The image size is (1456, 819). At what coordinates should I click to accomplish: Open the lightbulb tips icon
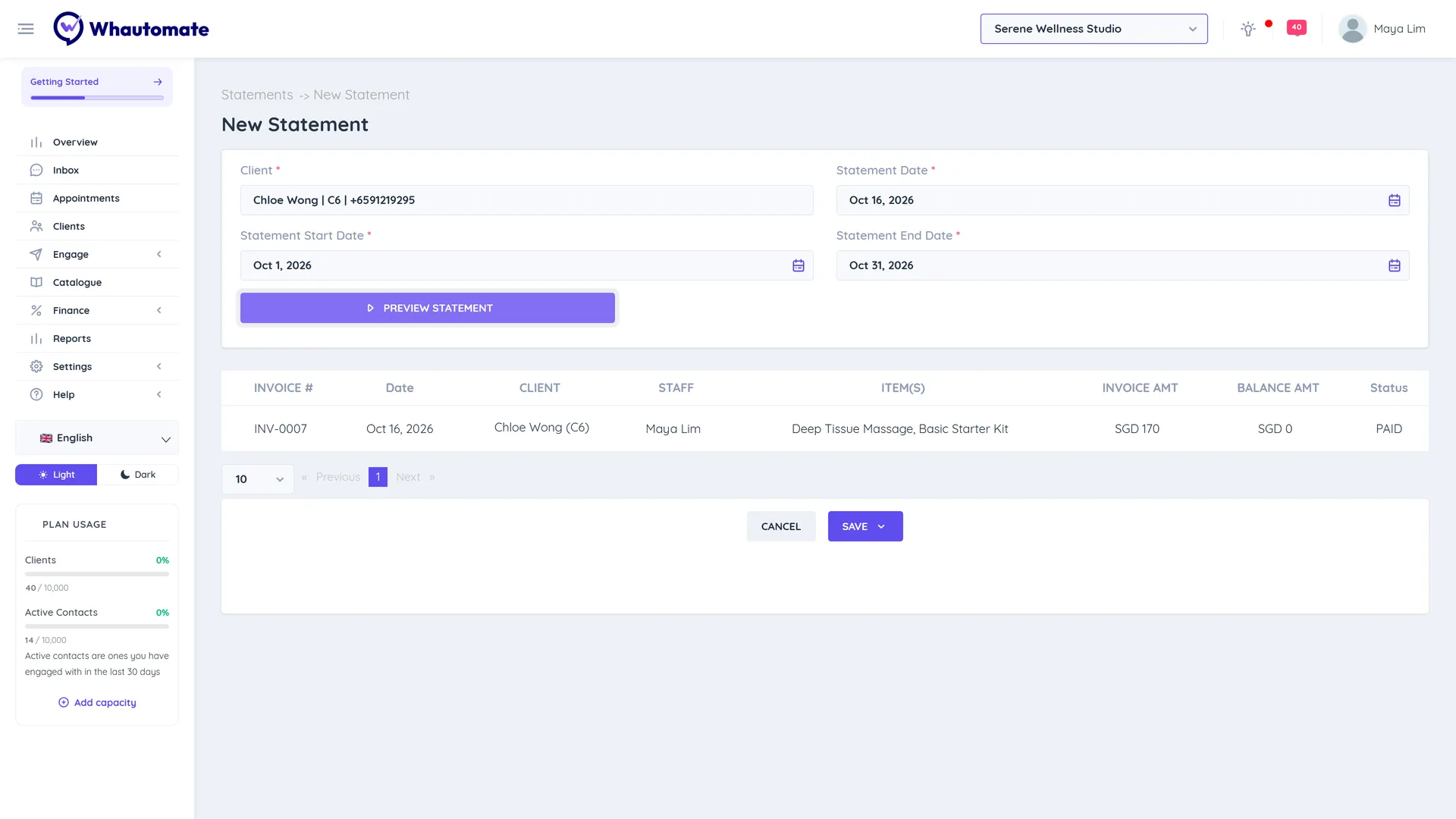point(1247,29)
